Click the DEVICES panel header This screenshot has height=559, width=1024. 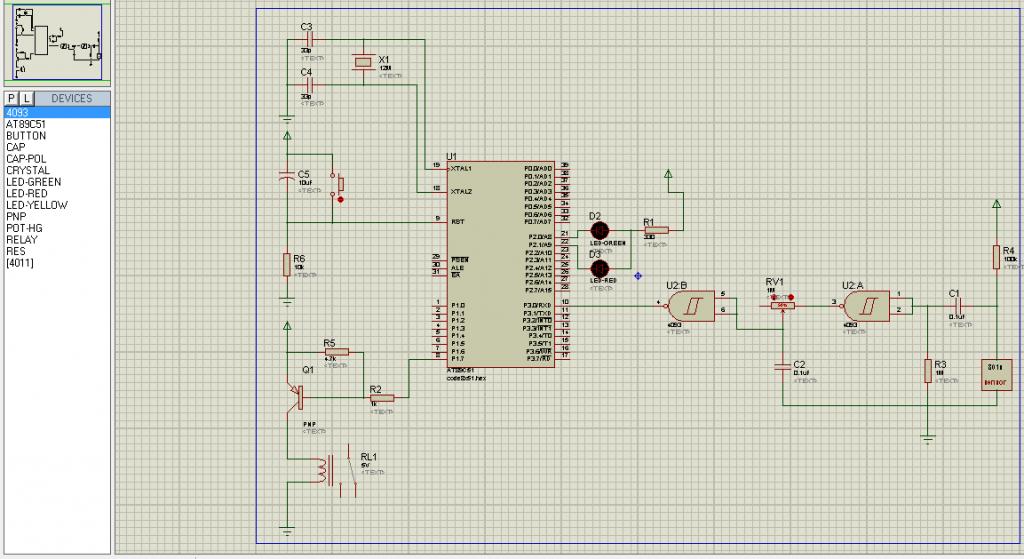[x=72, y=99]
